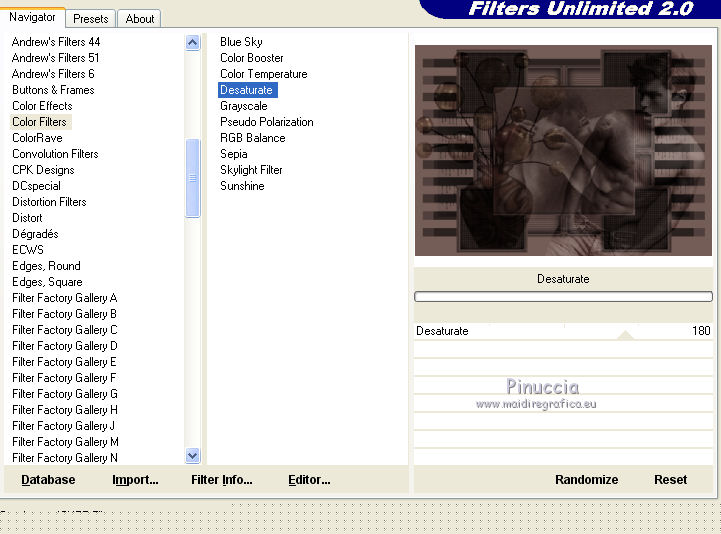Click the Database button
The image size is (721, 534).
(48, 480)
